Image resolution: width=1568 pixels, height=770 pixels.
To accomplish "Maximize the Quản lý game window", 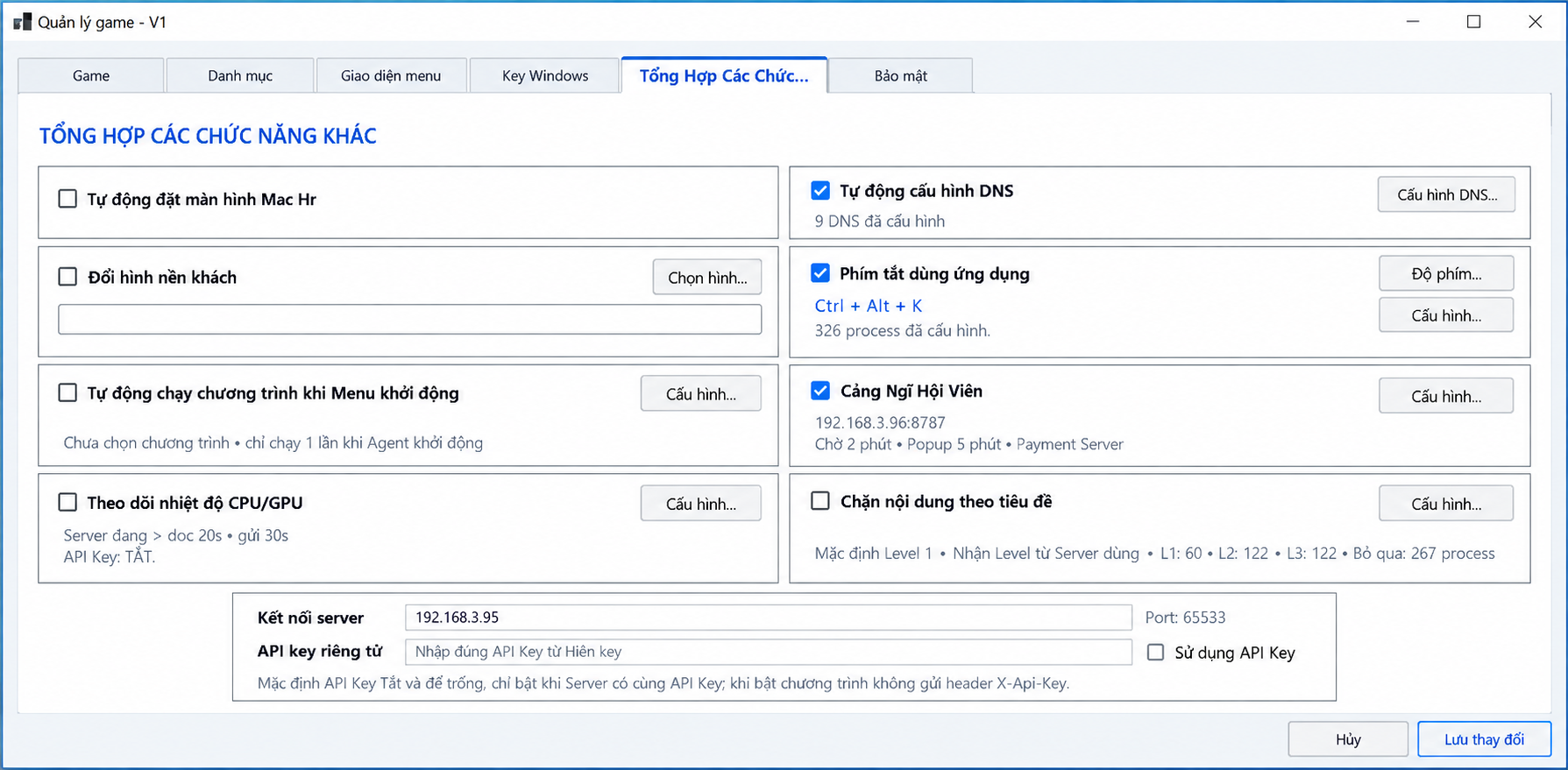I will 1474,22.
